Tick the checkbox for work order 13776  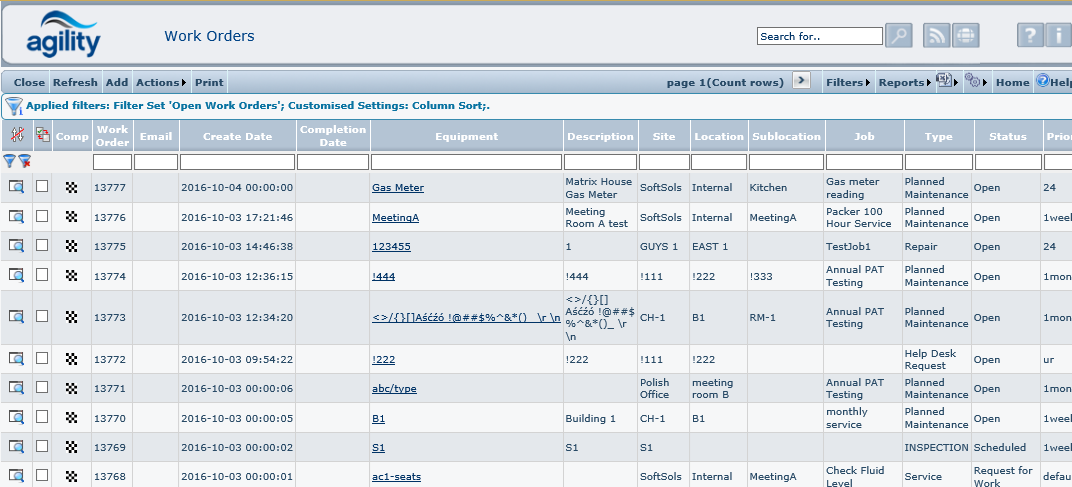[42, 216]
